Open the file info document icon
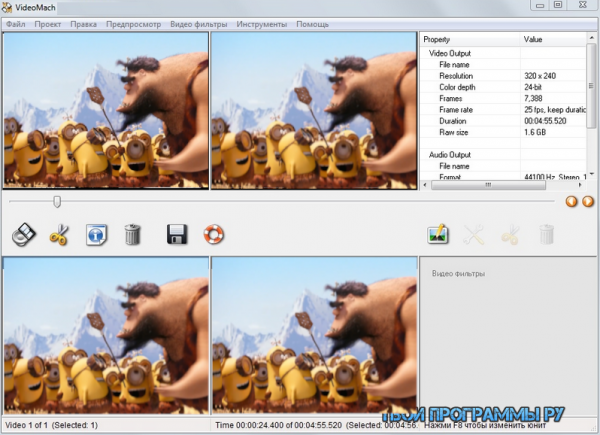 click(96, 235)
